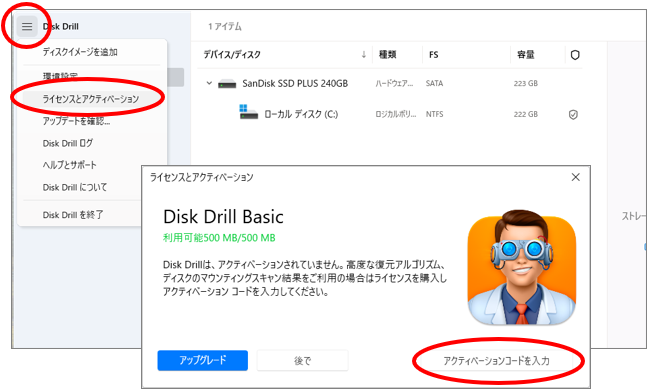Select ディスクイメージを追加 menu entry
Viewport: 650px width, 392px height.
[80, 52]
